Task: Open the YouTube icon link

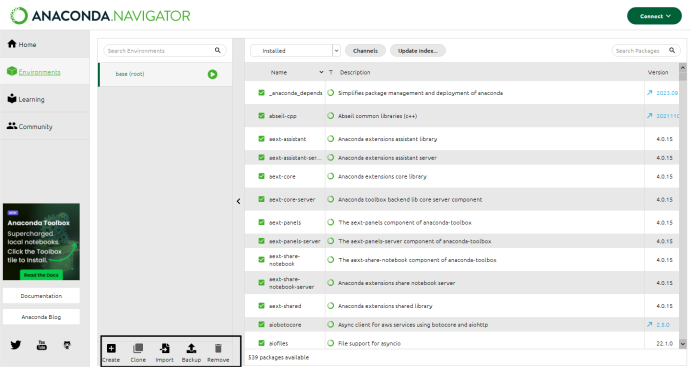Action: 41,345
